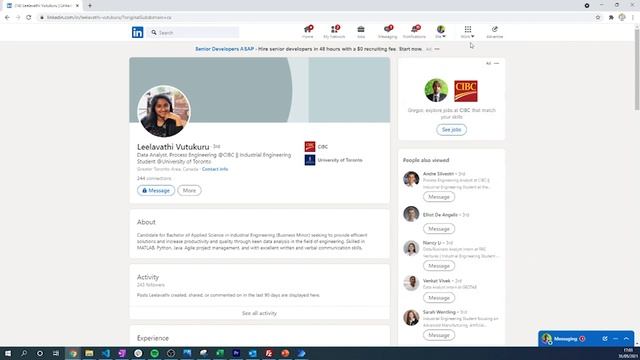Focus the LinkedIn search field
The image size is (640, 360).
[194, 32]
